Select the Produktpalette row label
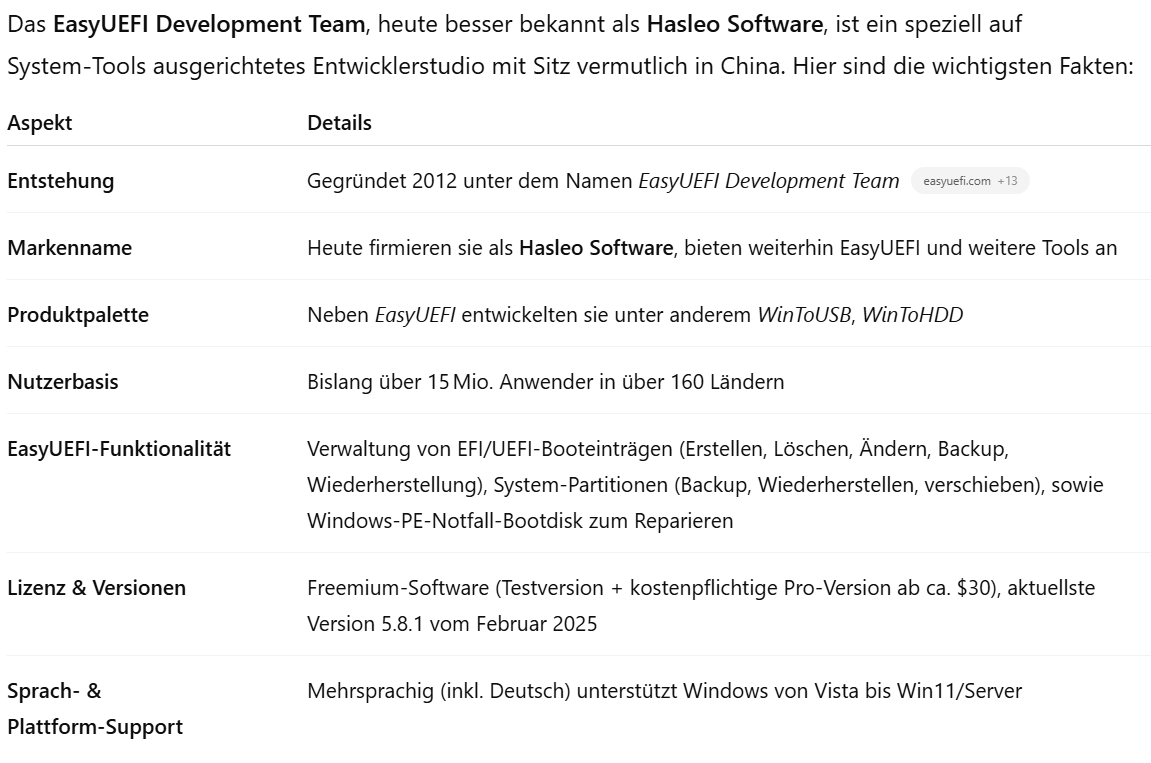1151x763 pixels. [x=78, y=314]
